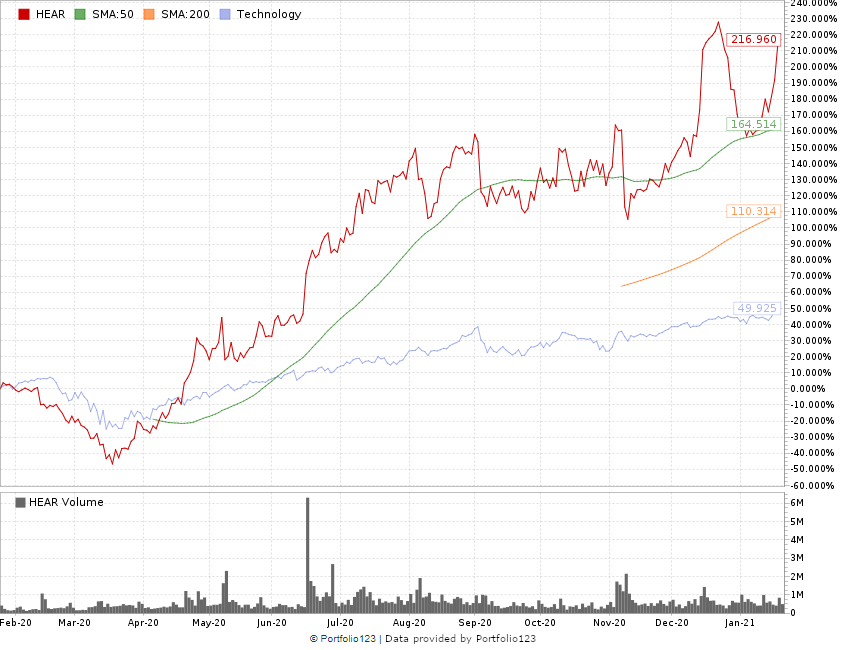Click the tallest mid-June volume spike bar
This screenshot has width=845, height=650.
308,555
